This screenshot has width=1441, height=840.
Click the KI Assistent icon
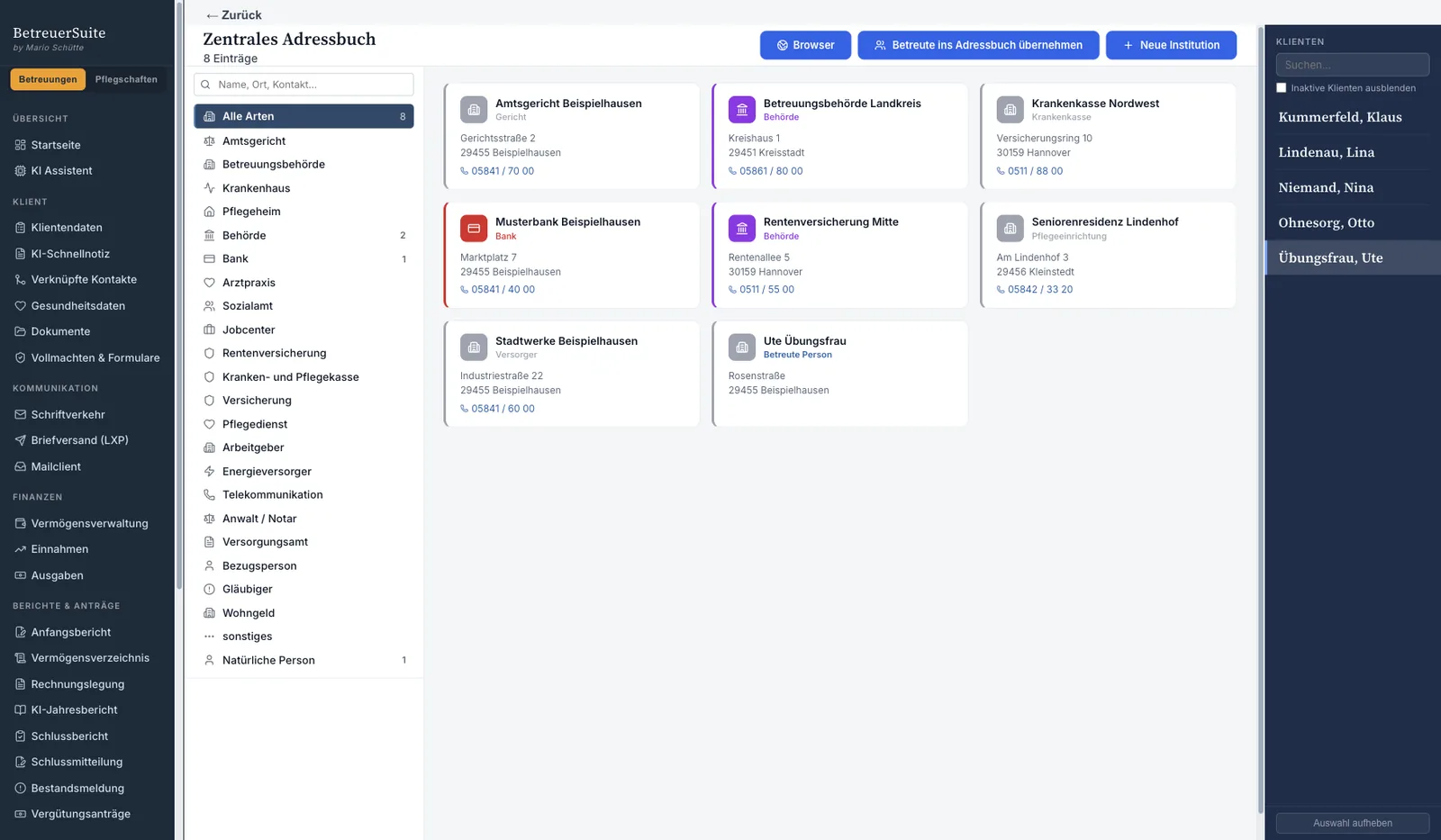pyautogui.click(x=21, y=171)
